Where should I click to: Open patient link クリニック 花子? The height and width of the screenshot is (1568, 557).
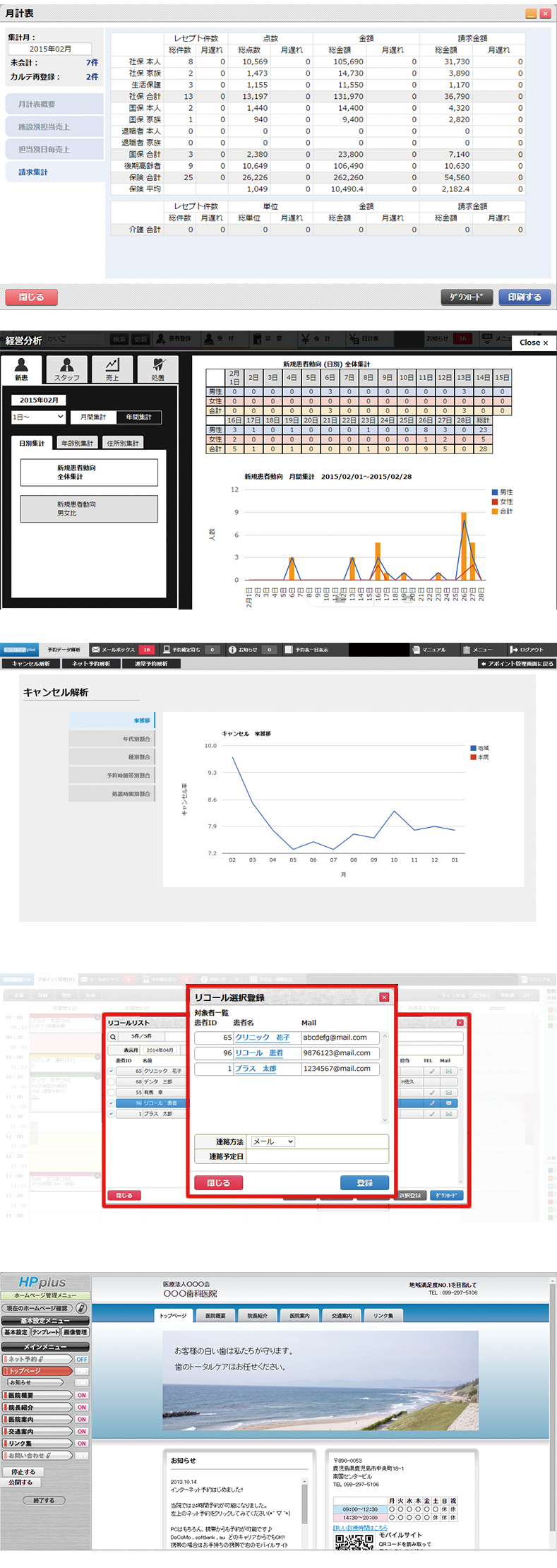point(263,1037)
